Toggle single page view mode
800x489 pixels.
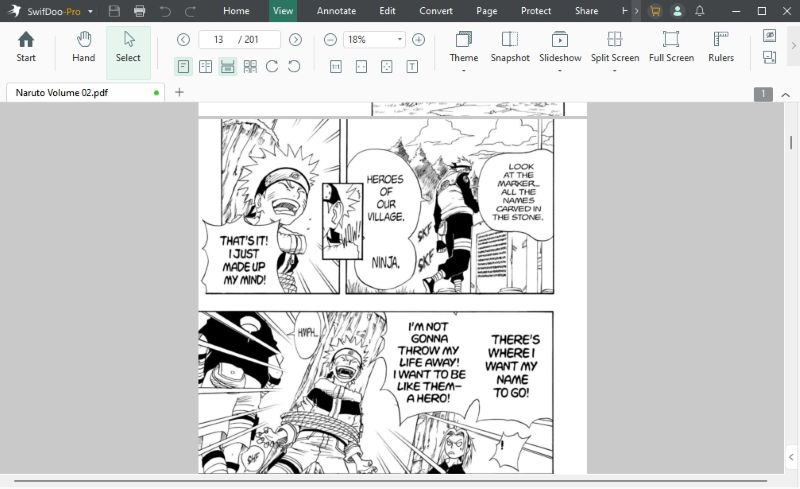pyautogui.click(x=184, y=66)
